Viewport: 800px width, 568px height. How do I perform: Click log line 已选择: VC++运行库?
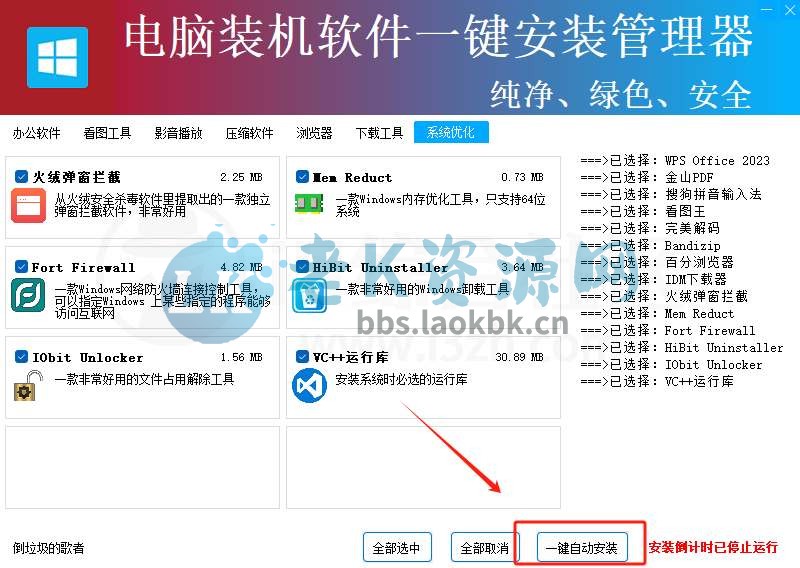[x=657, y=381]
